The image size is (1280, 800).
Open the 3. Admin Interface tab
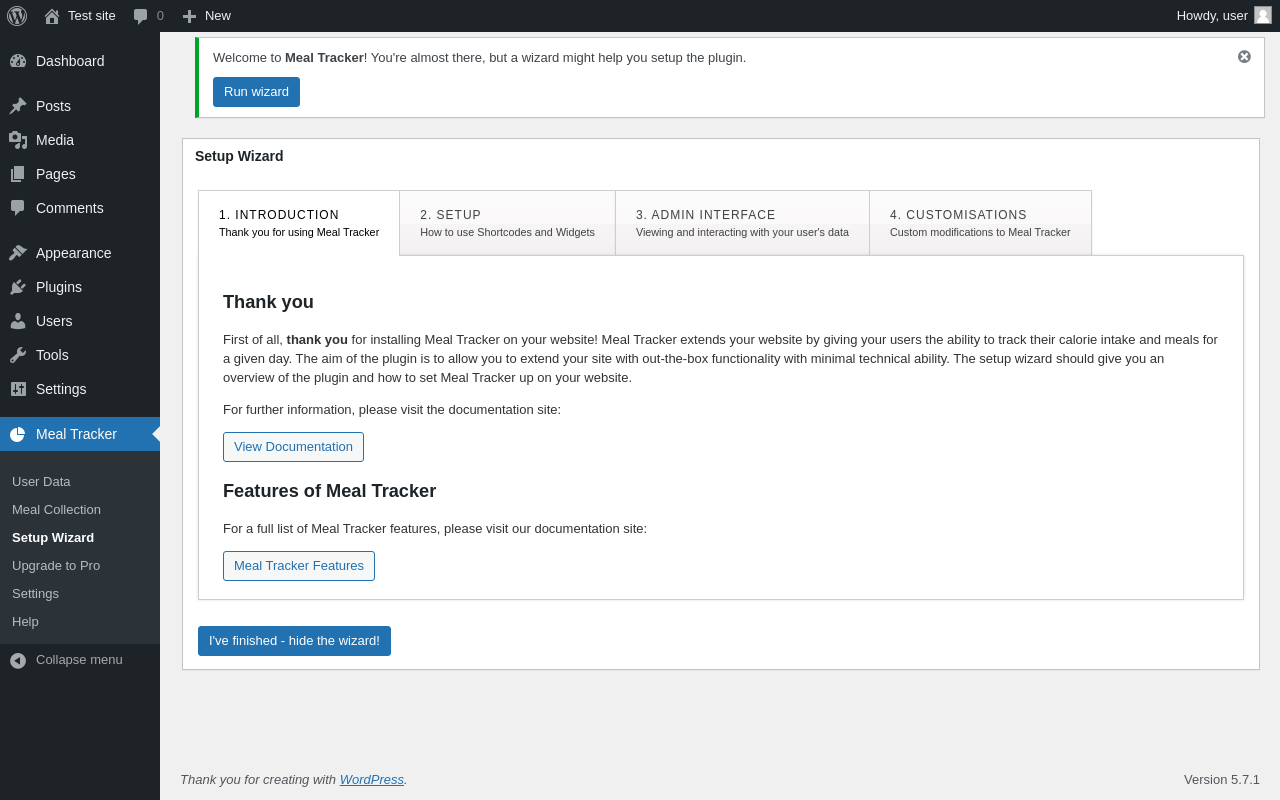[x=742, y=223]
